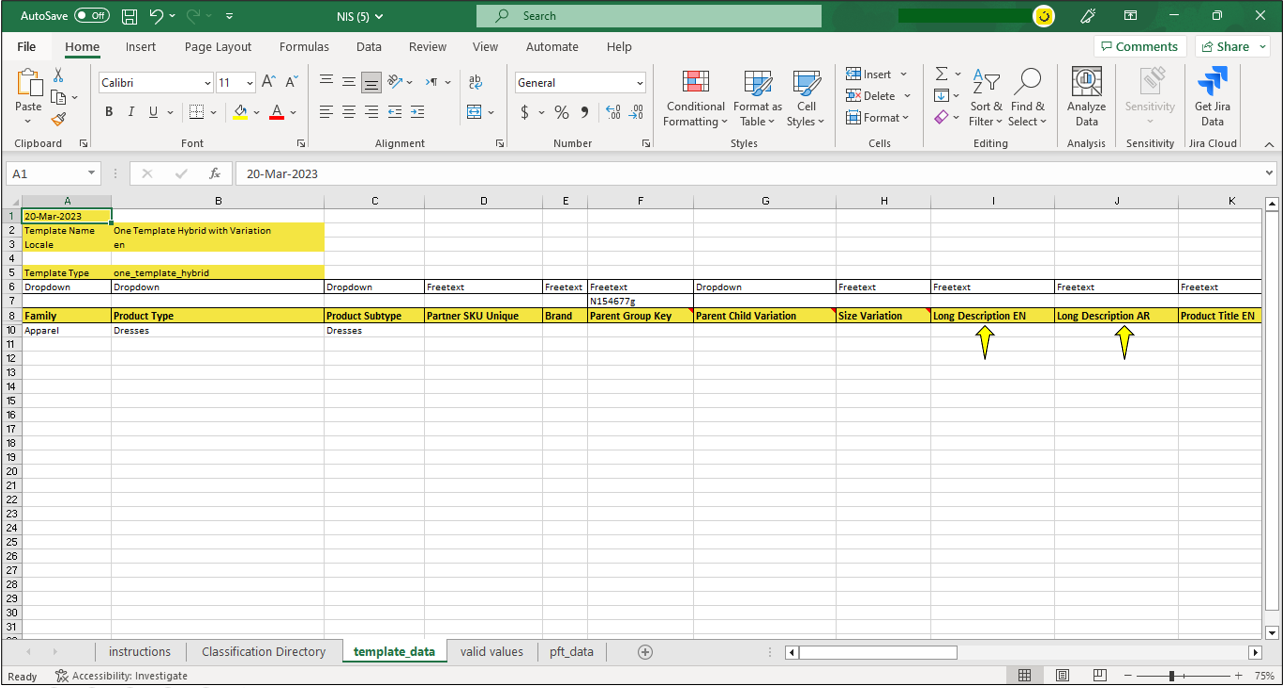Screen dimensions: 1286x688
Task: Apply percent style number format
Action: 562,113
